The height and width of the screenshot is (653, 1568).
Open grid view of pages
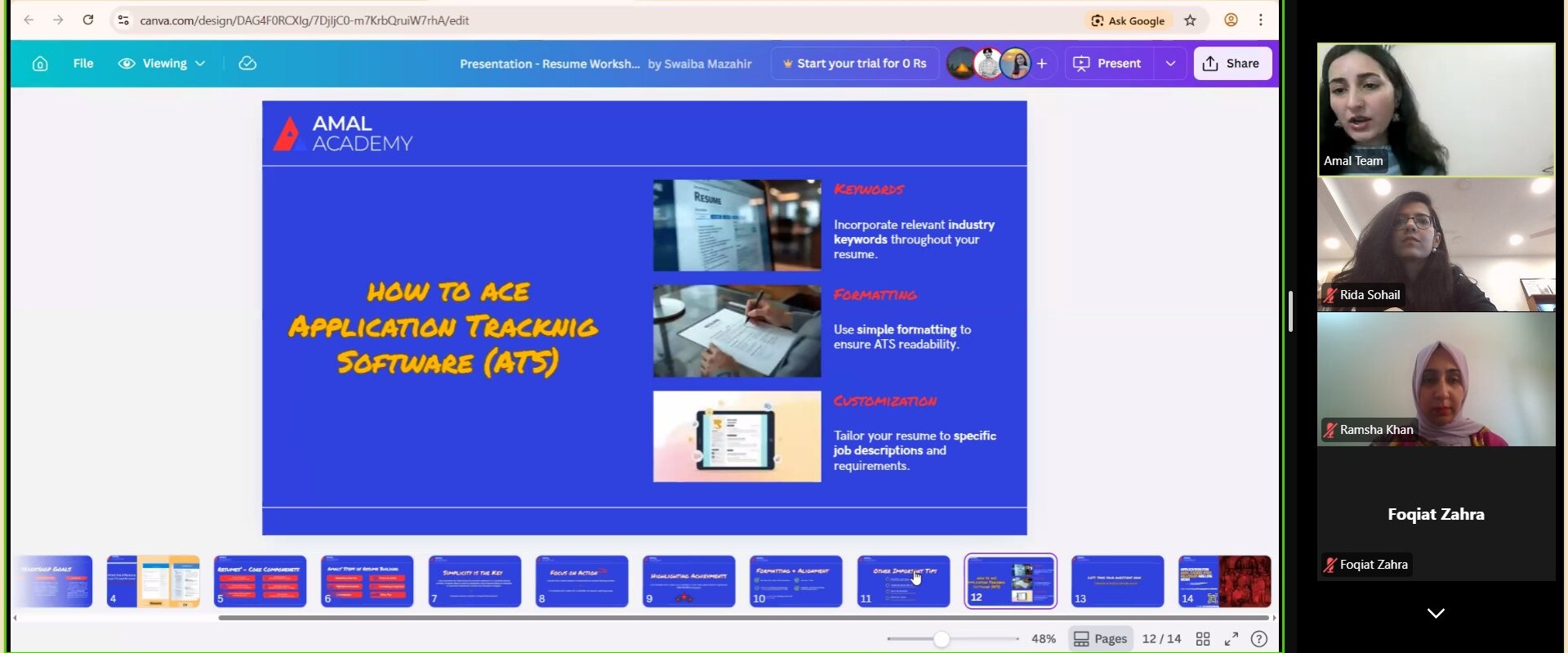tap(1203, 639)
